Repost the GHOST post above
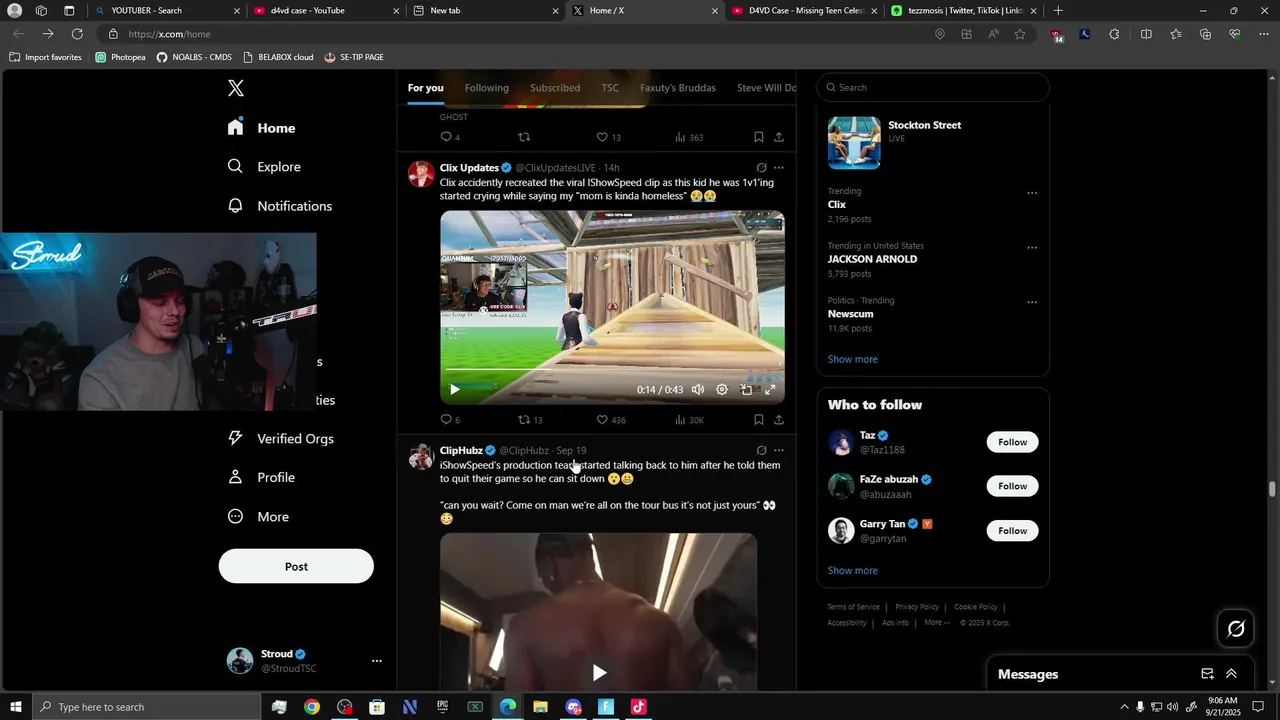Image resolution: width=1280 pixels, height=720 pixels. pyautogui.click(x=524, y=137)
